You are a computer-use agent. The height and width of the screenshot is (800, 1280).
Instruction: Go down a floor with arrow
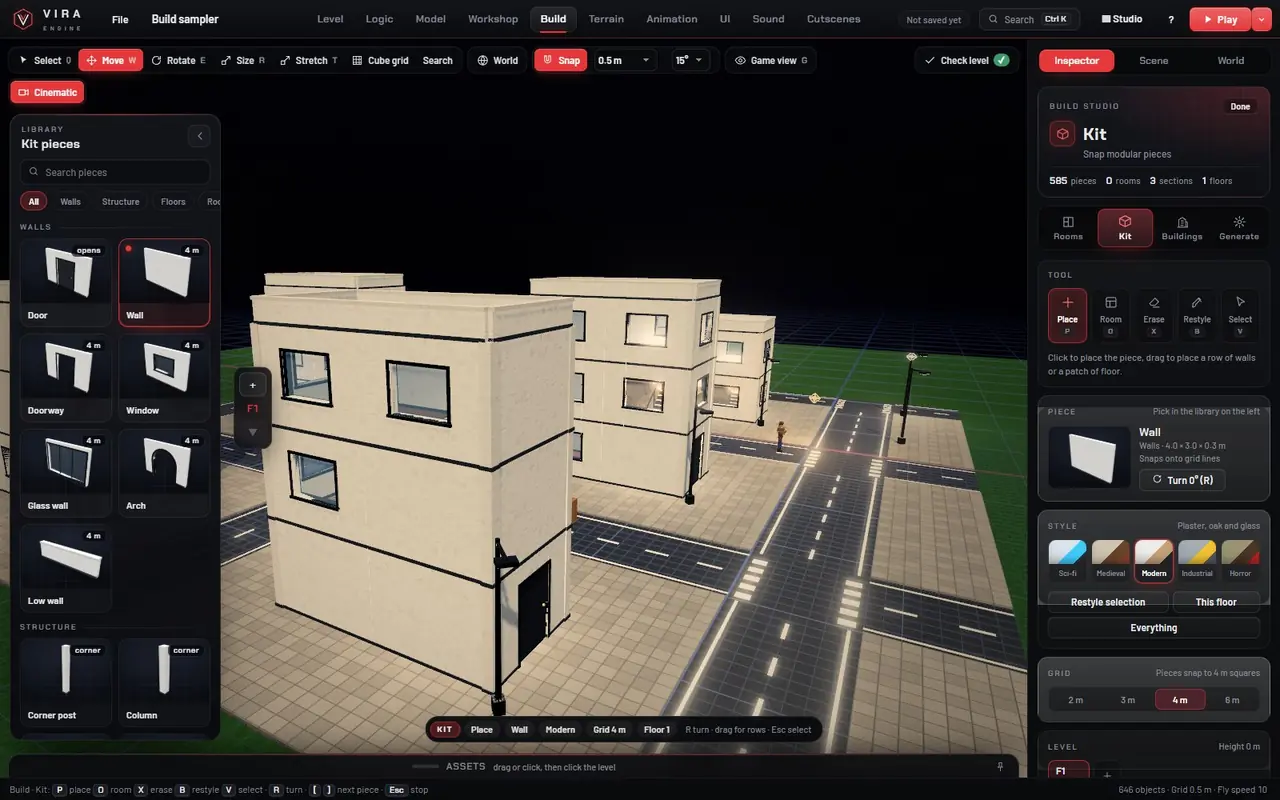252,432
